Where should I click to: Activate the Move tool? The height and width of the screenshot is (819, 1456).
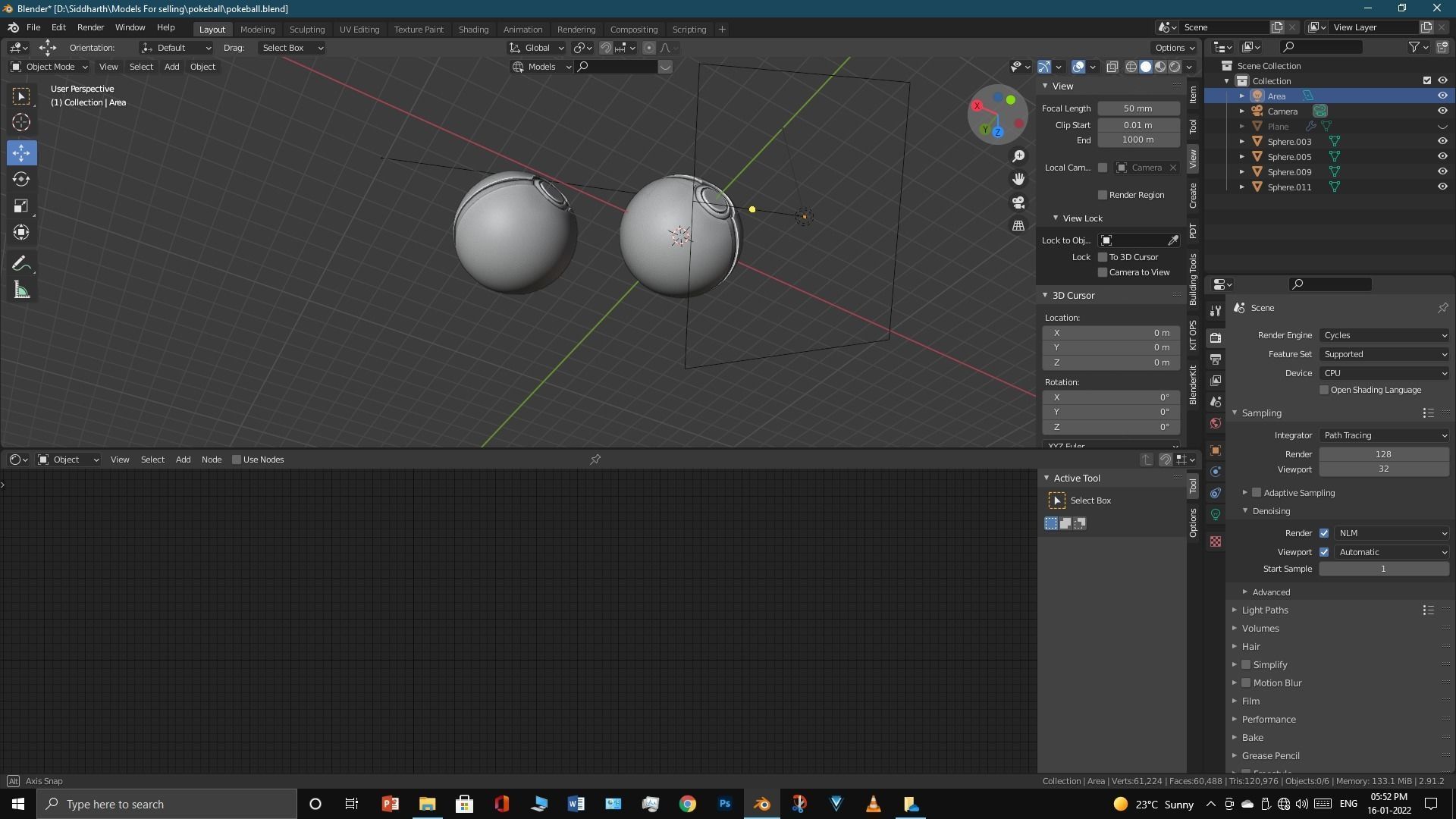(21, 152)
